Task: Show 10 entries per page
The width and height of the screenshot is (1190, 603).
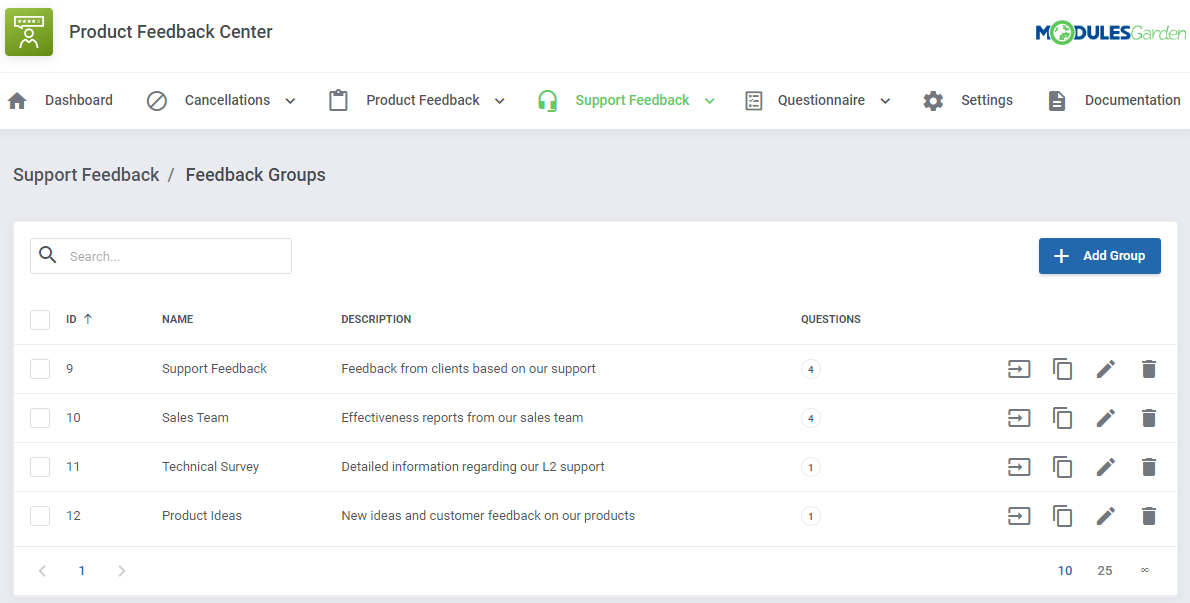Action: [1065, 570]
